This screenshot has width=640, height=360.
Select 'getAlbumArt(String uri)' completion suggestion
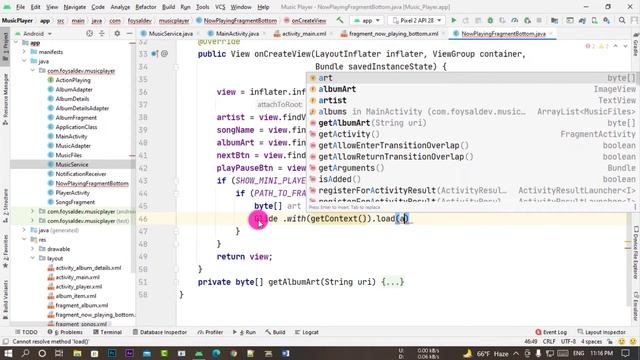pyautogui.click(x=472, y=123)
